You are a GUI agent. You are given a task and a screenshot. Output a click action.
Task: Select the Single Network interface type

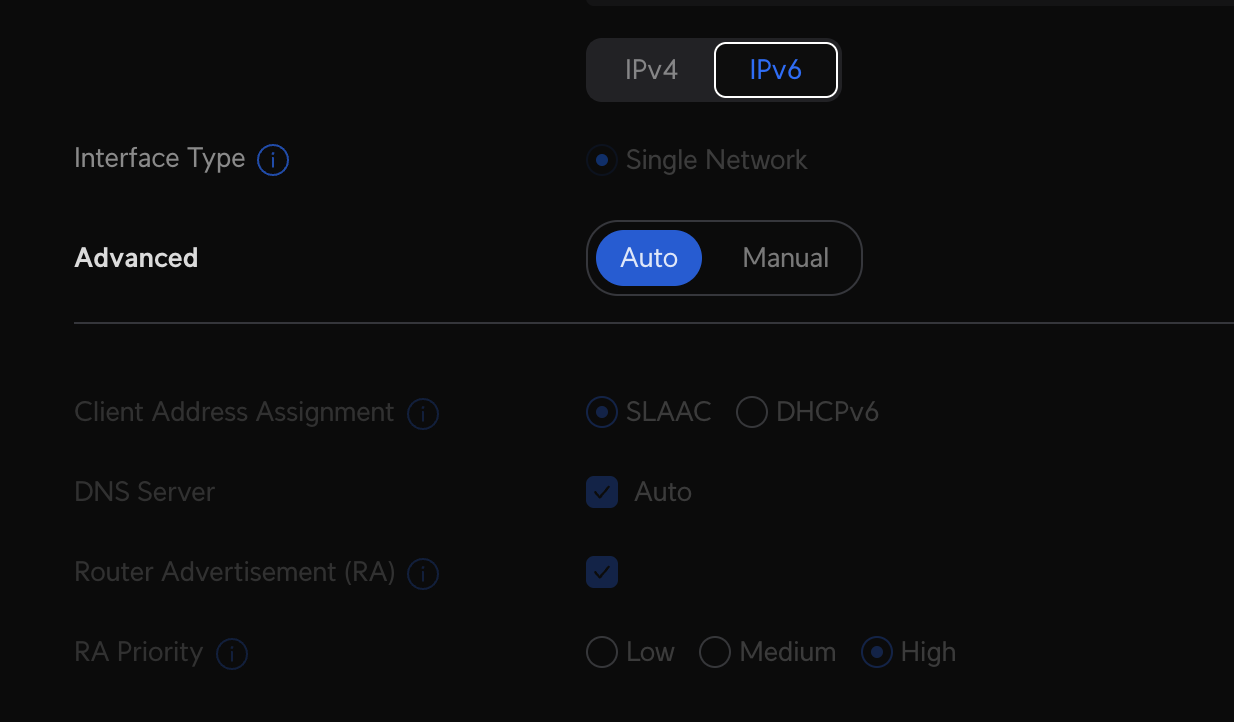601,159
